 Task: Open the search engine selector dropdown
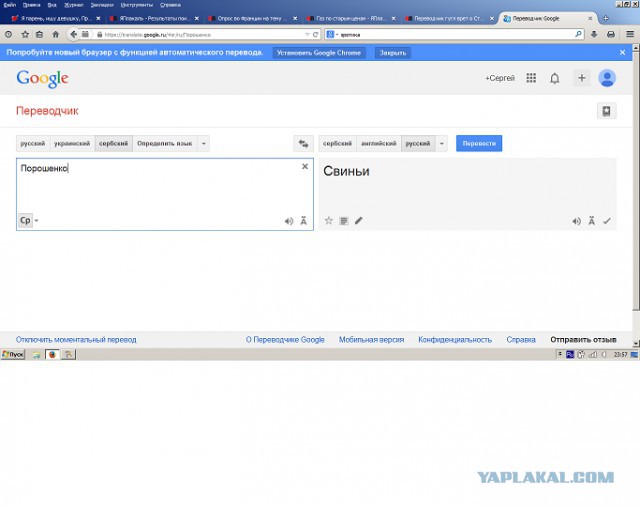point(332,35)
